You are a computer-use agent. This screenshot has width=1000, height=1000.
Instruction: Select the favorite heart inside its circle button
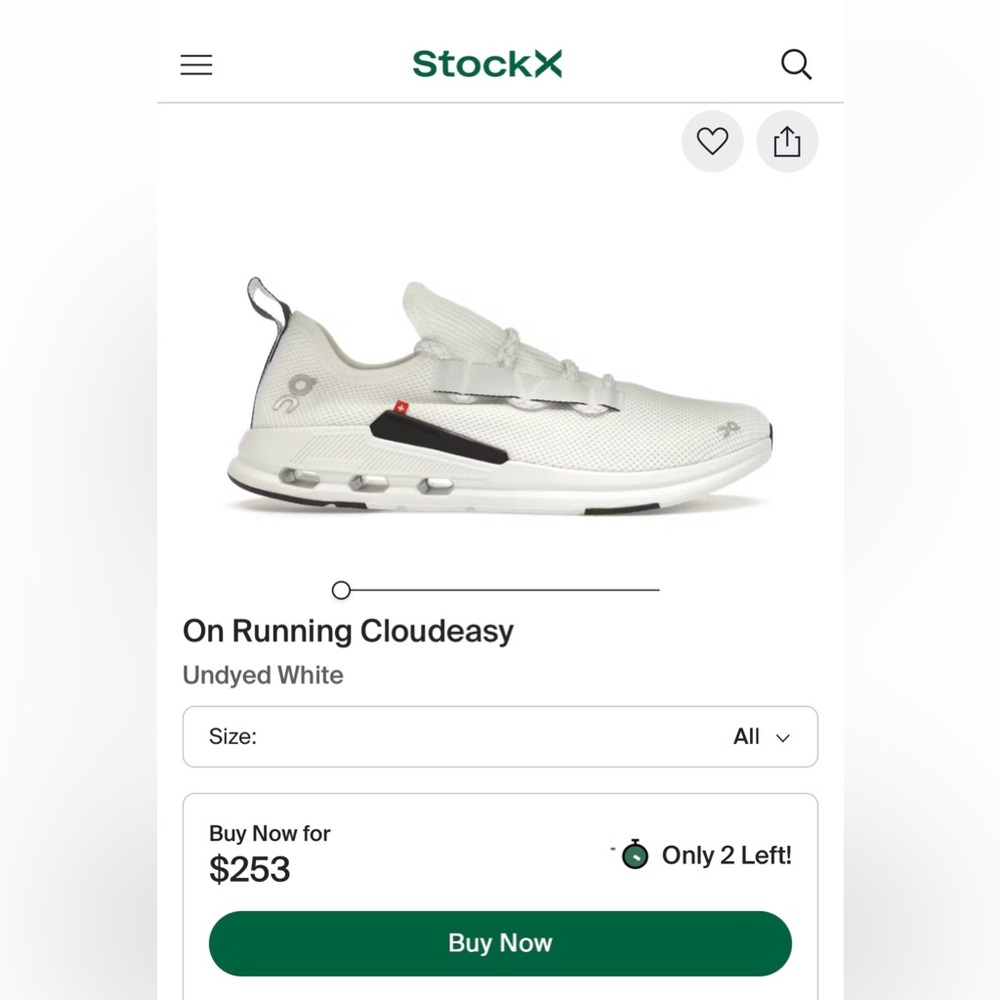(x=712, y=141)
